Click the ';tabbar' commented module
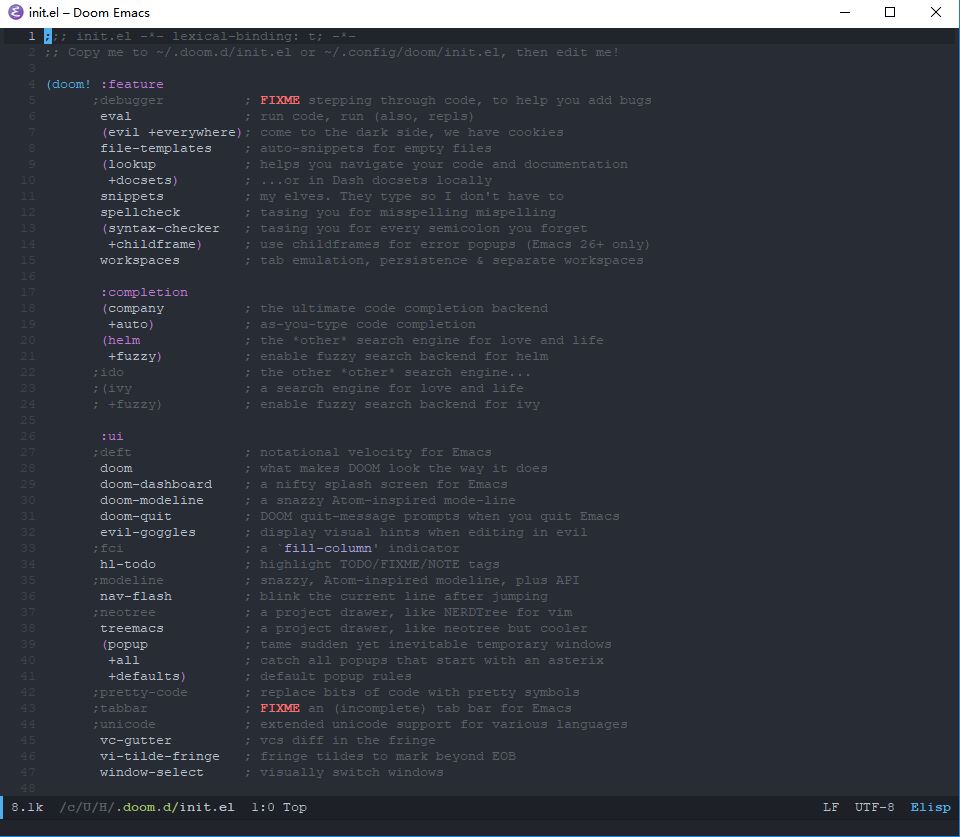960x837 pixels. pos(120,708)
